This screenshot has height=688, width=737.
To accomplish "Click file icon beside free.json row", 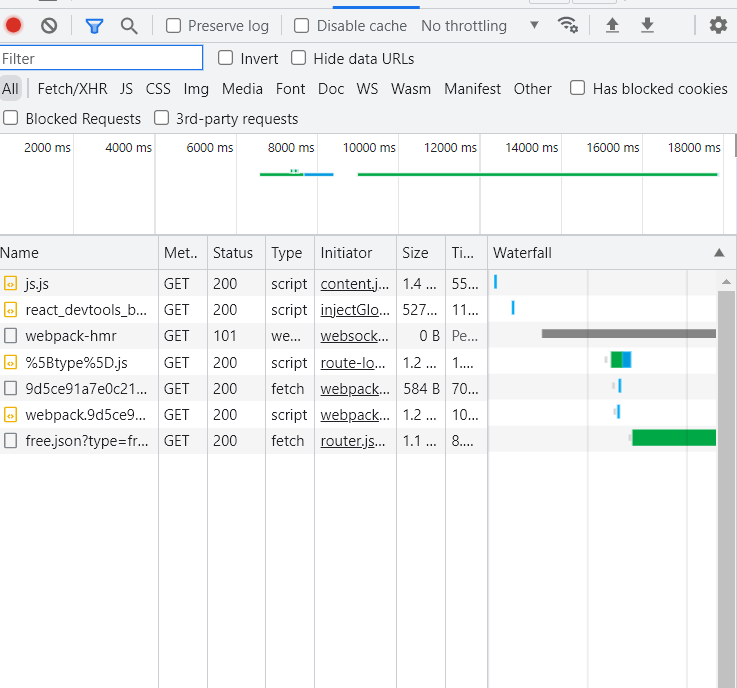I will coord(10,441).
